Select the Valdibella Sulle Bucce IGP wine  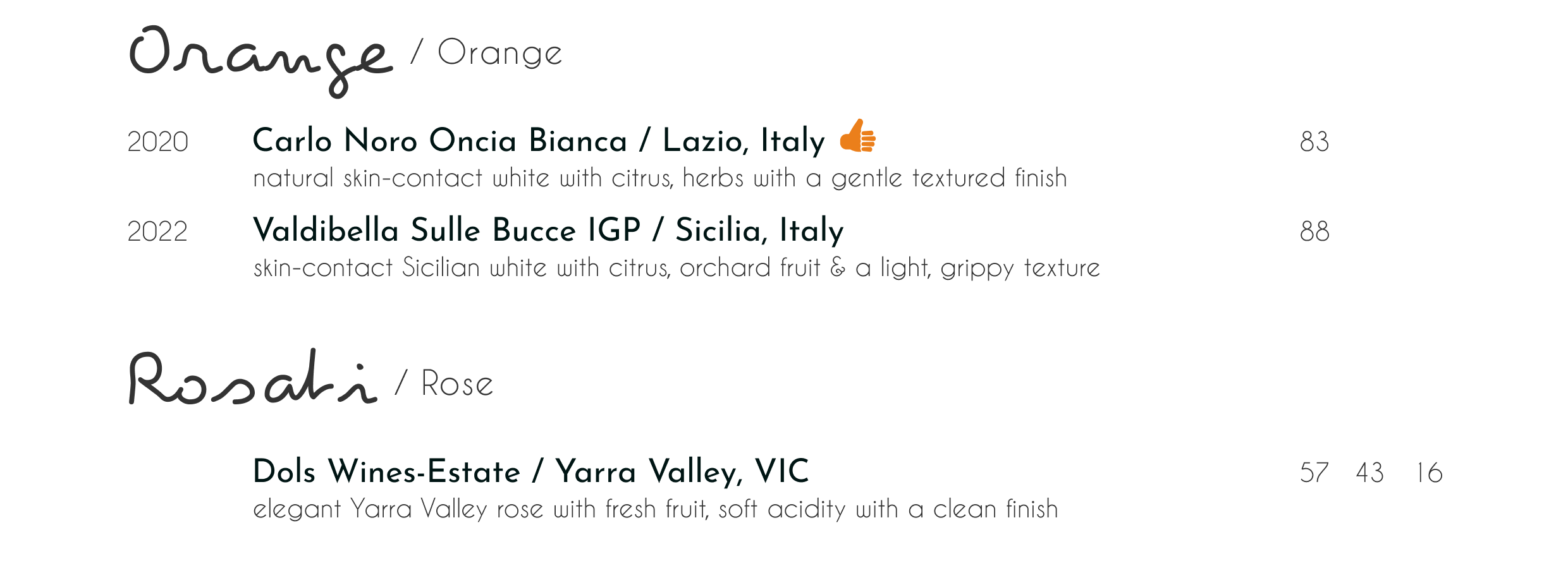click(x=446, y=230)
